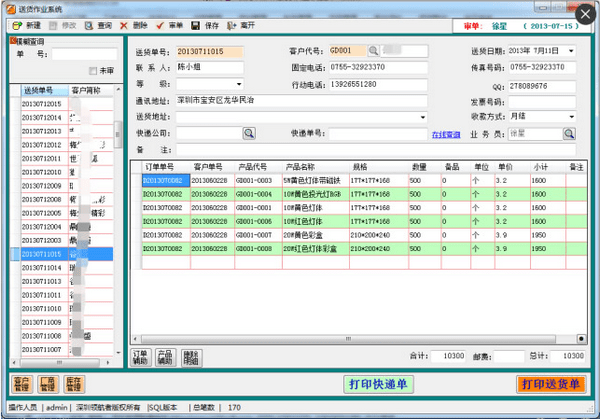Click the 单号 search input field
The image size is (600, 419).
83,55
